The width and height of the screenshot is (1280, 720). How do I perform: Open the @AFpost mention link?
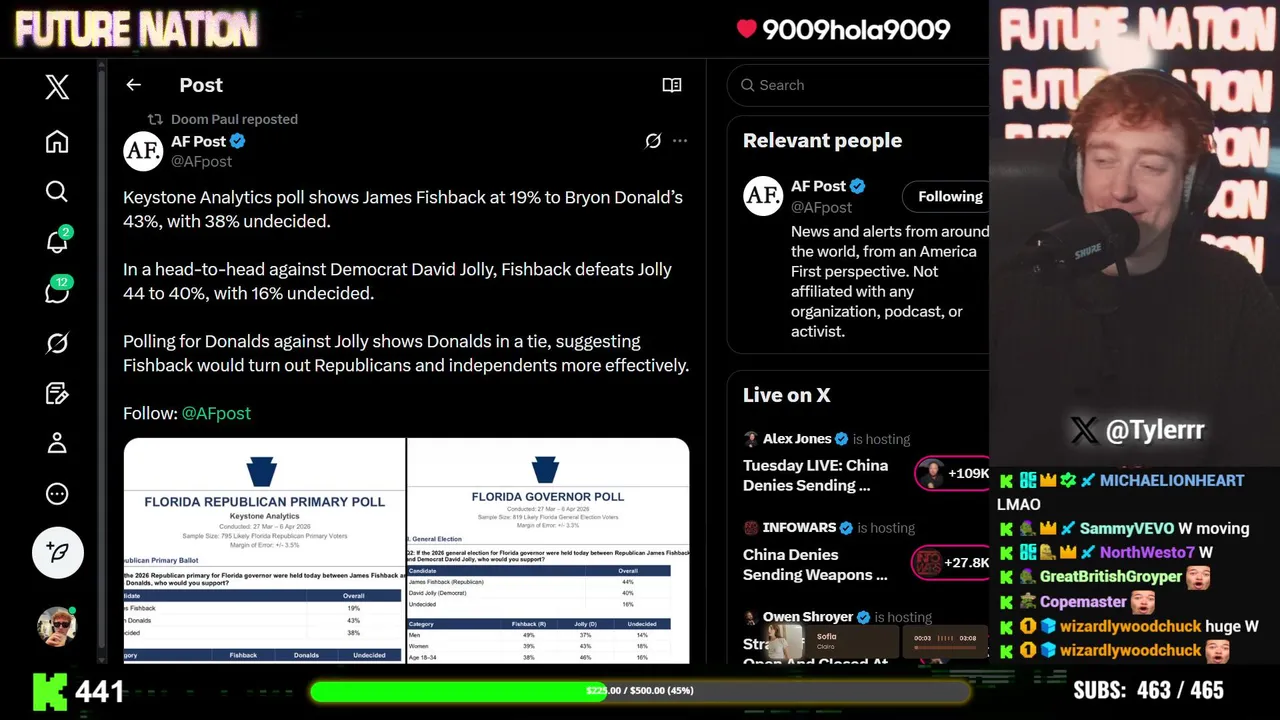pyautogui.click(x=216, y=413)
